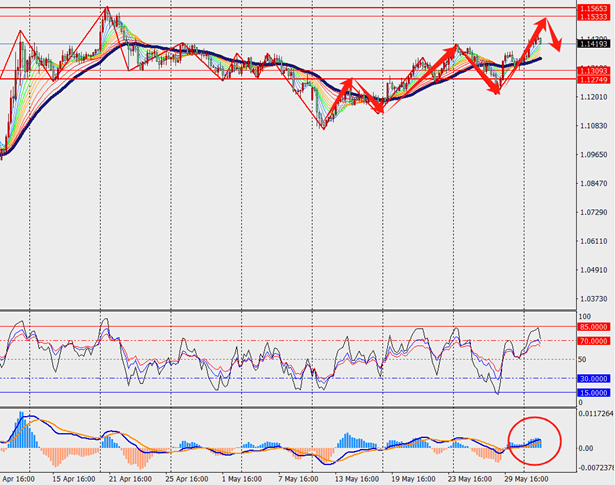The width and height of the screenshot is (615, 485).
Task: Click the 1.09650 price scale value
Action: coord(593,155)
